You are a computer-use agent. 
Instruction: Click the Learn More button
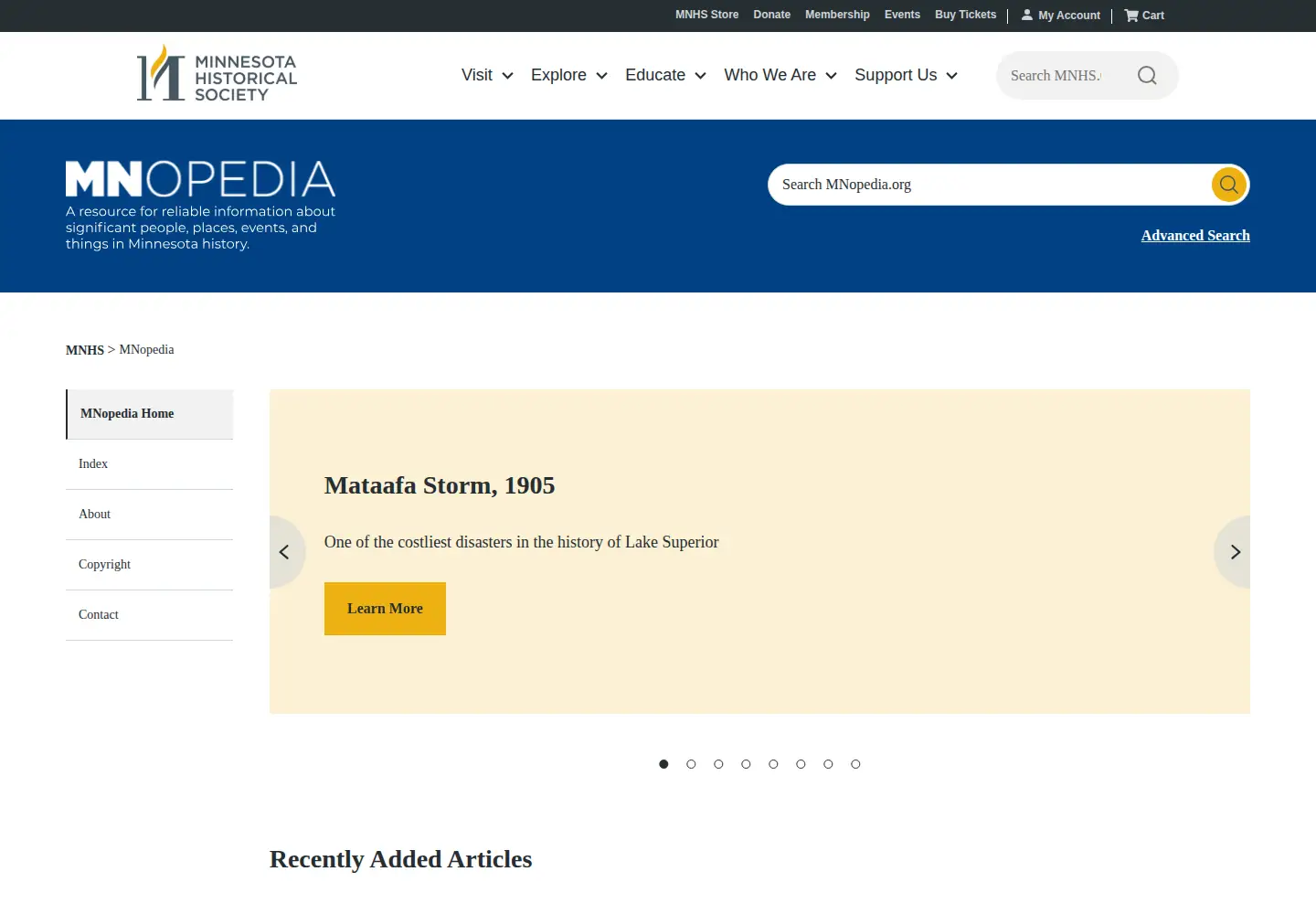385,609
